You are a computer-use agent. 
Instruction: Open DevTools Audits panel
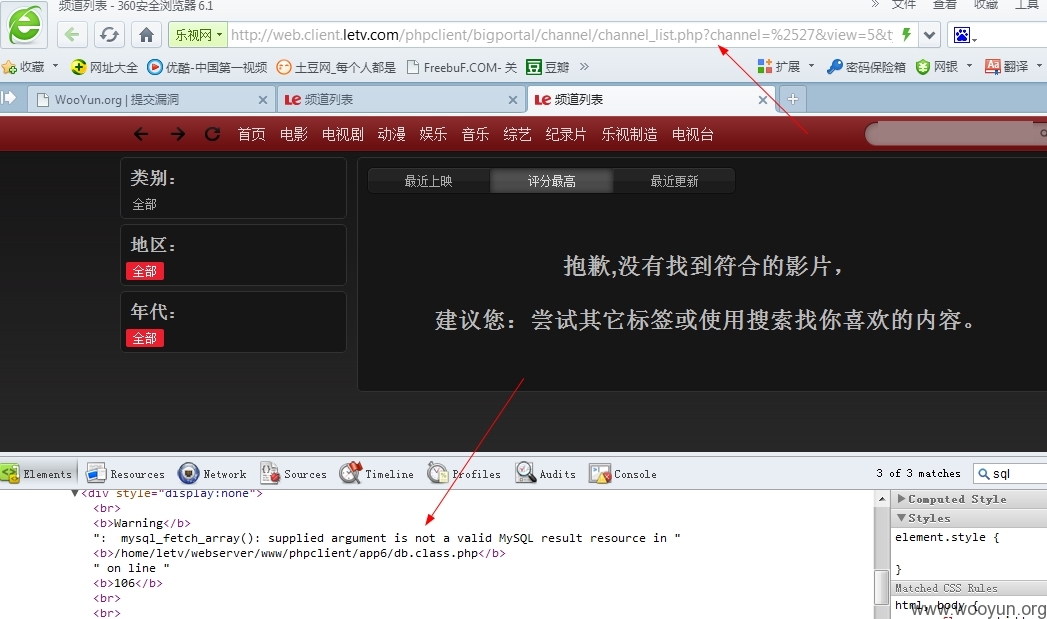545,473
